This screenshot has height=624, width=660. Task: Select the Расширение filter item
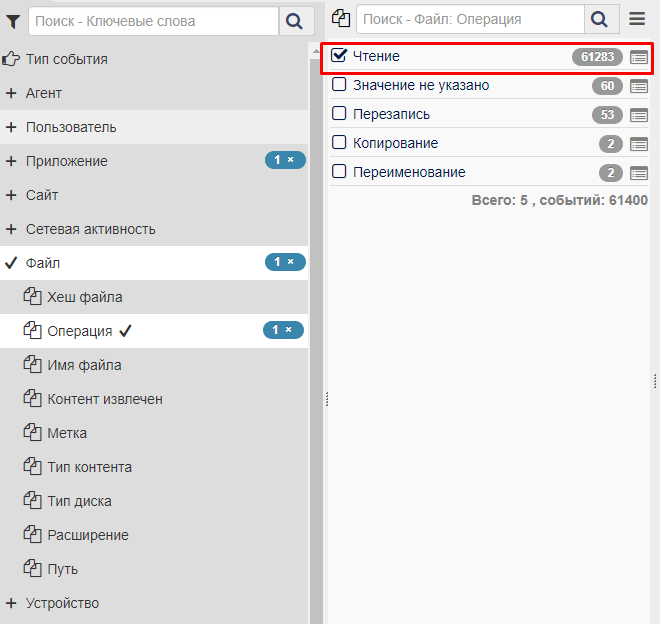coord(88,535)
